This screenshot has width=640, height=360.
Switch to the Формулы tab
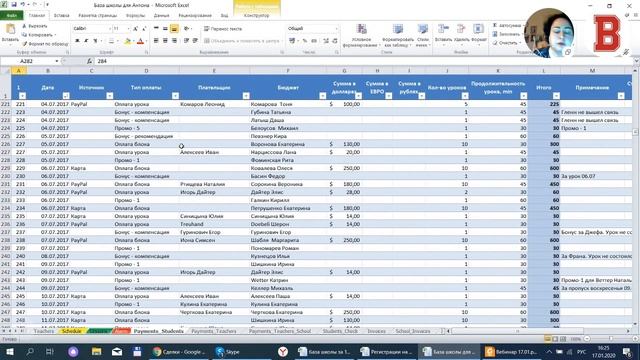pos(135,16)
